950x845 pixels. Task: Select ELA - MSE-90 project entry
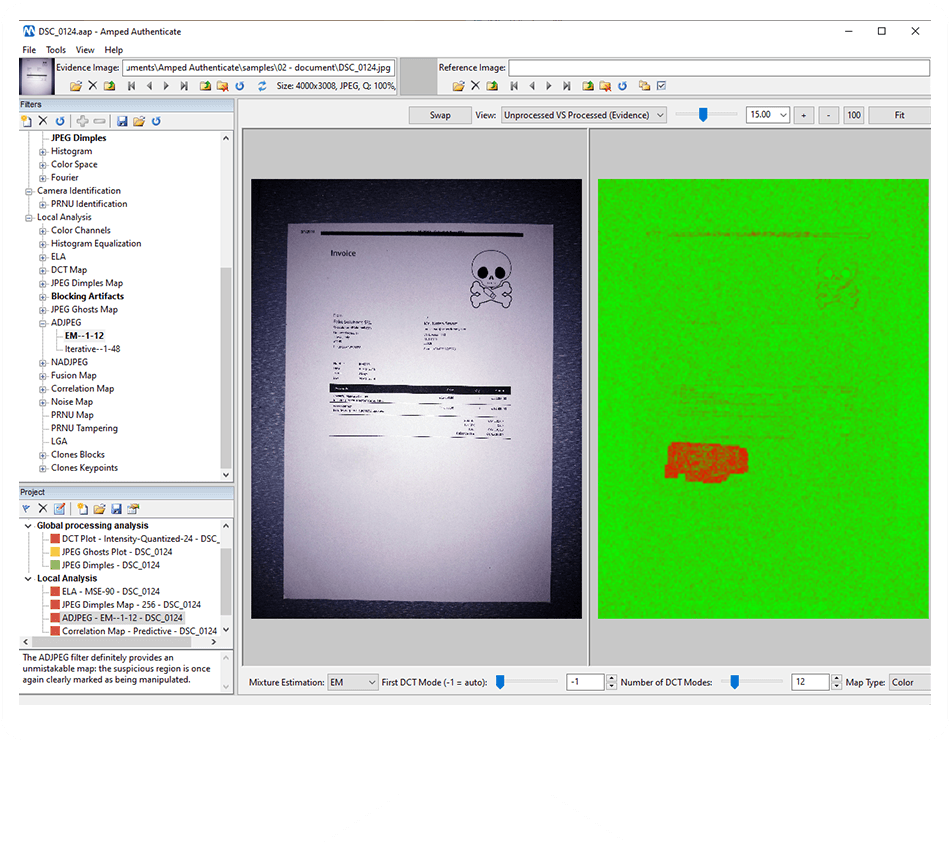pyautogui.click(x=110, y=591)
